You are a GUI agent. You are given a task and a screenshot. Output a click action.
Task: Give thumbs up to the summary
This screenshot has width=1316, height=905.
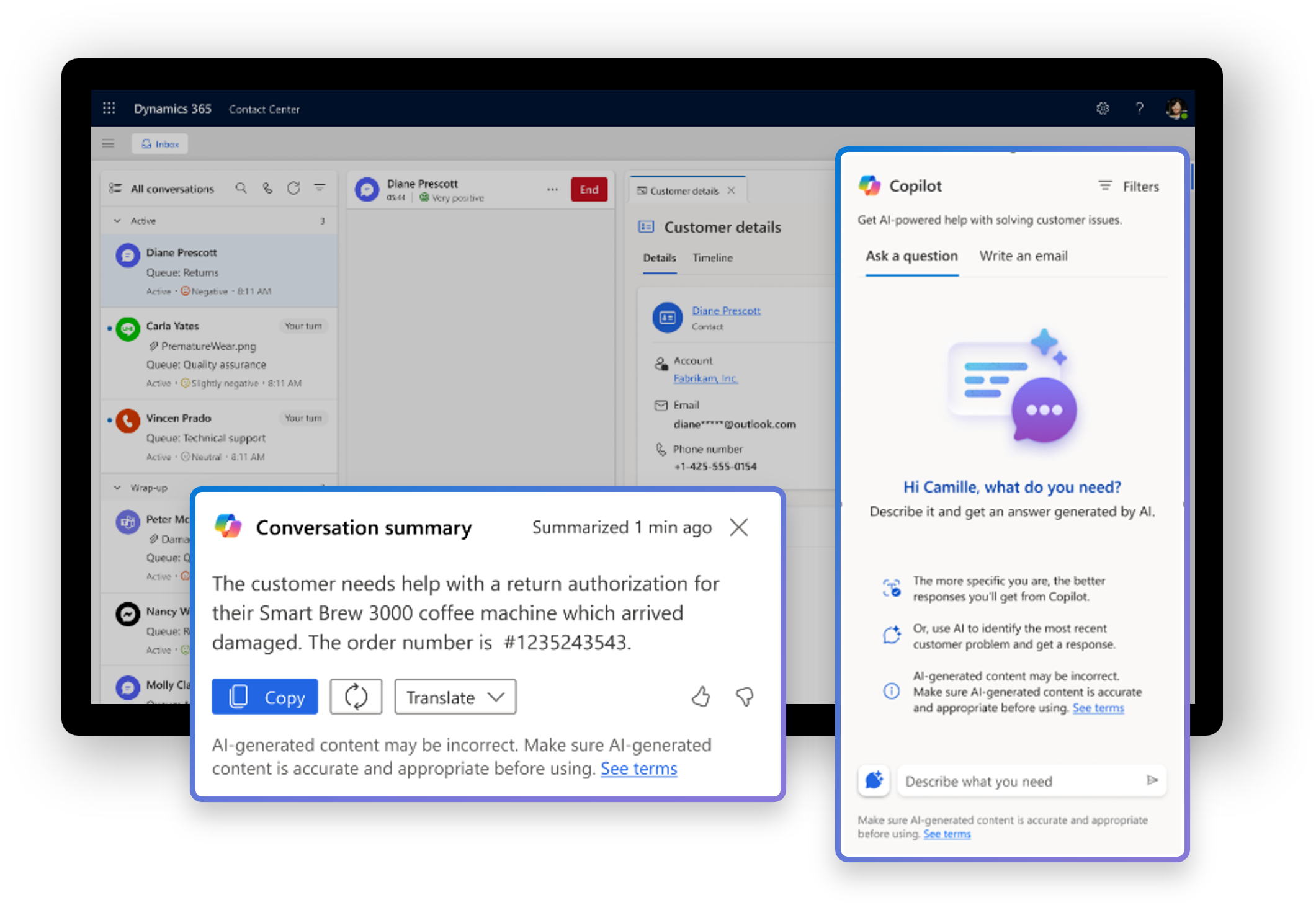pos(701,697)
